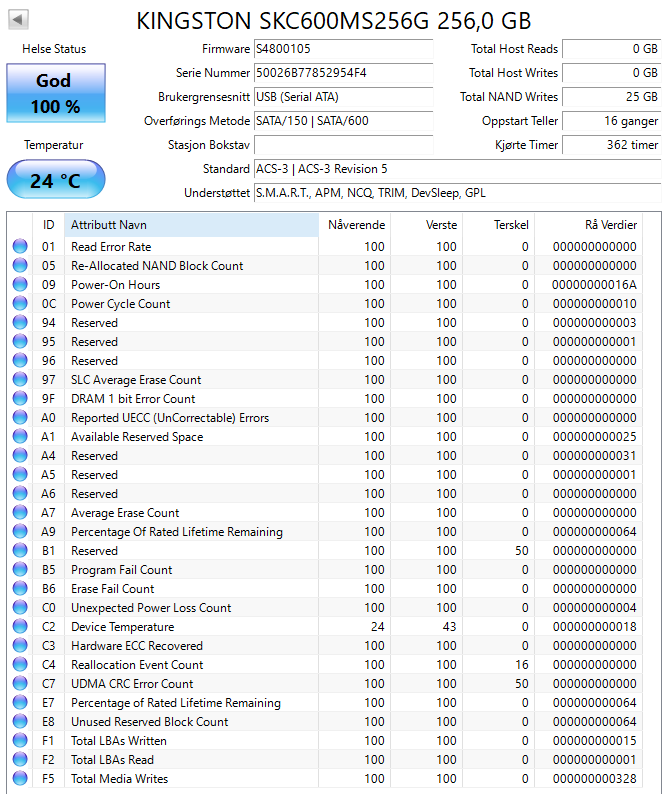Image resolution: width=667 pixels, height=794 pixels.
Task: Click the status orb for row ID A4
Action: pos(20,455)
